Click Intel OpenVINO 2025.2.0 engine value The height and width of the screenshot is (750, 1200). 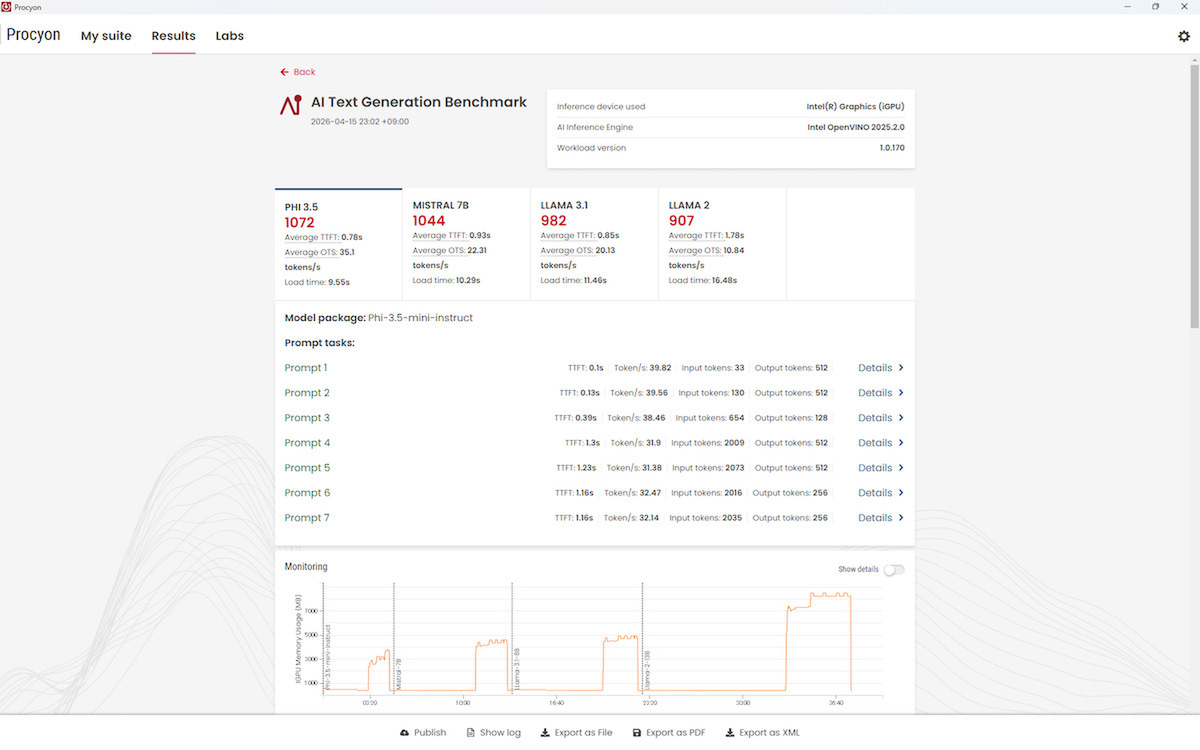(856, 127)
